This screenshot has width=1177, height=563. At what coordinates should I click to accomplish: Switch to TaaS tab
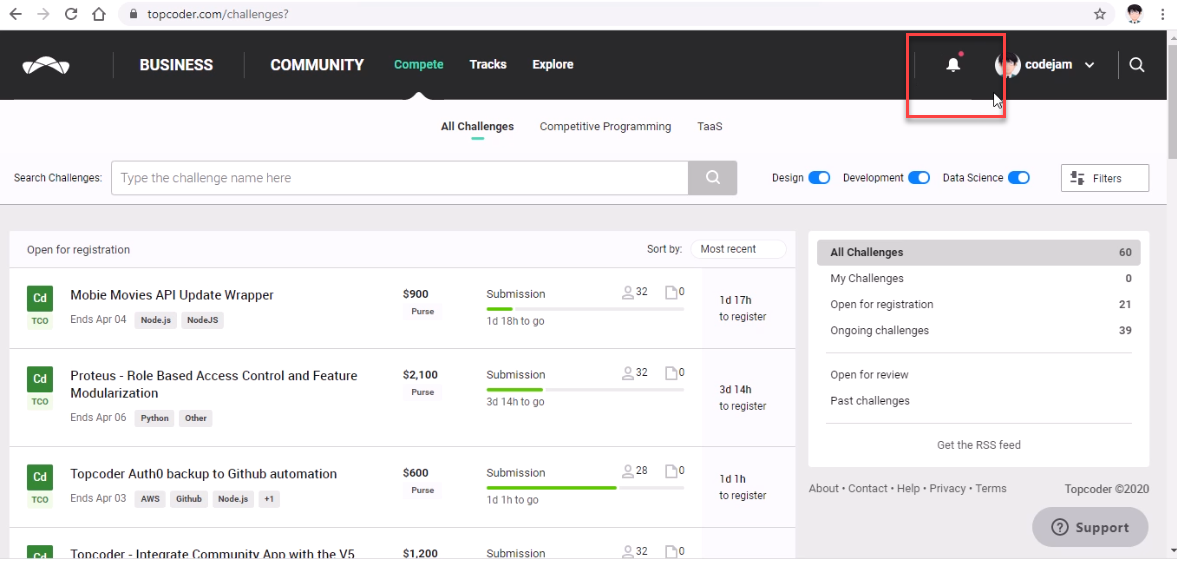point(709,127)
